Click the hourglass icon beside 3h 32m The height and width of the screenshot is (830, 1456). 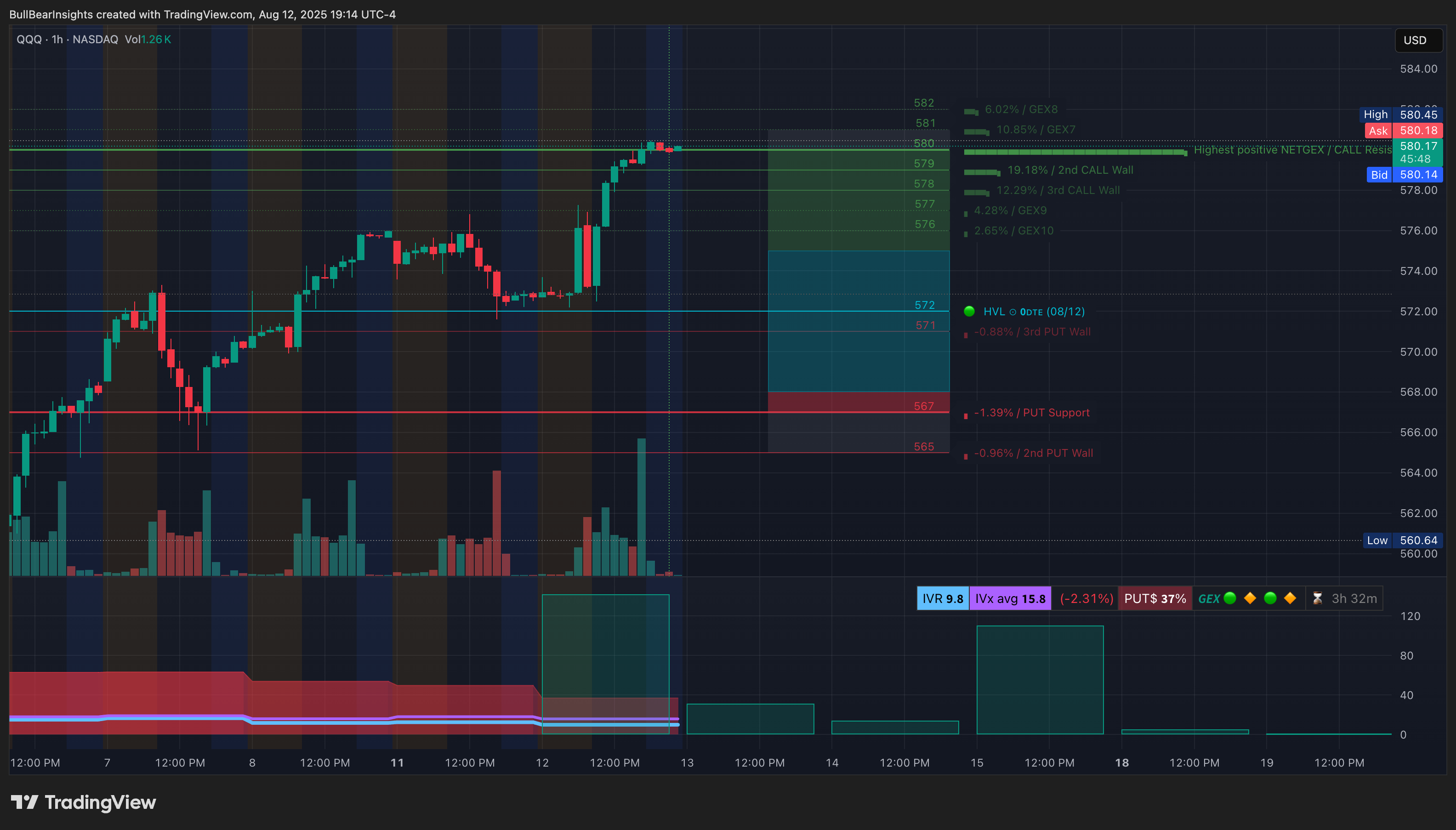[1318, 598]
